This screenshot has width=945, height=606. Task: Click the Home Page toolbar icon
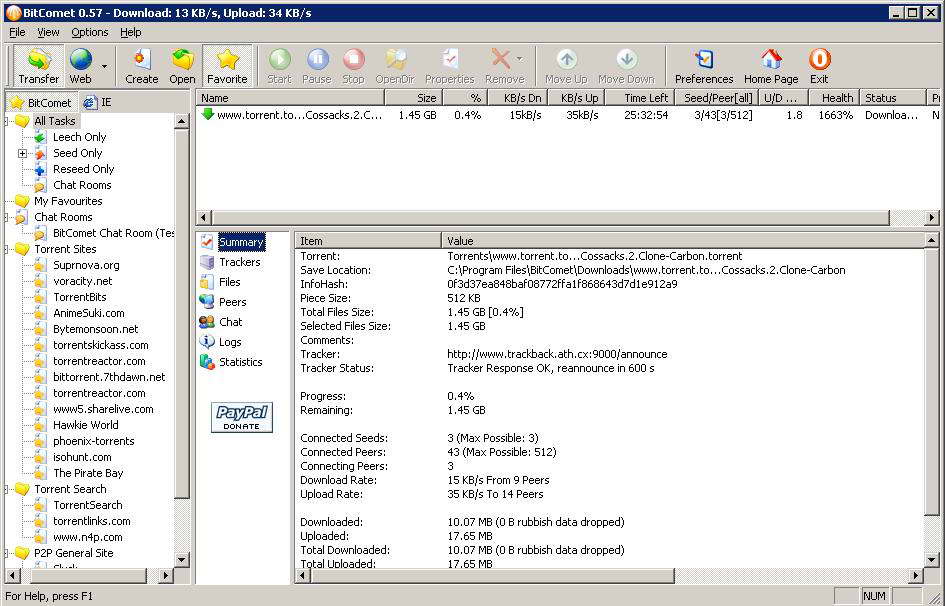[771, 66]
